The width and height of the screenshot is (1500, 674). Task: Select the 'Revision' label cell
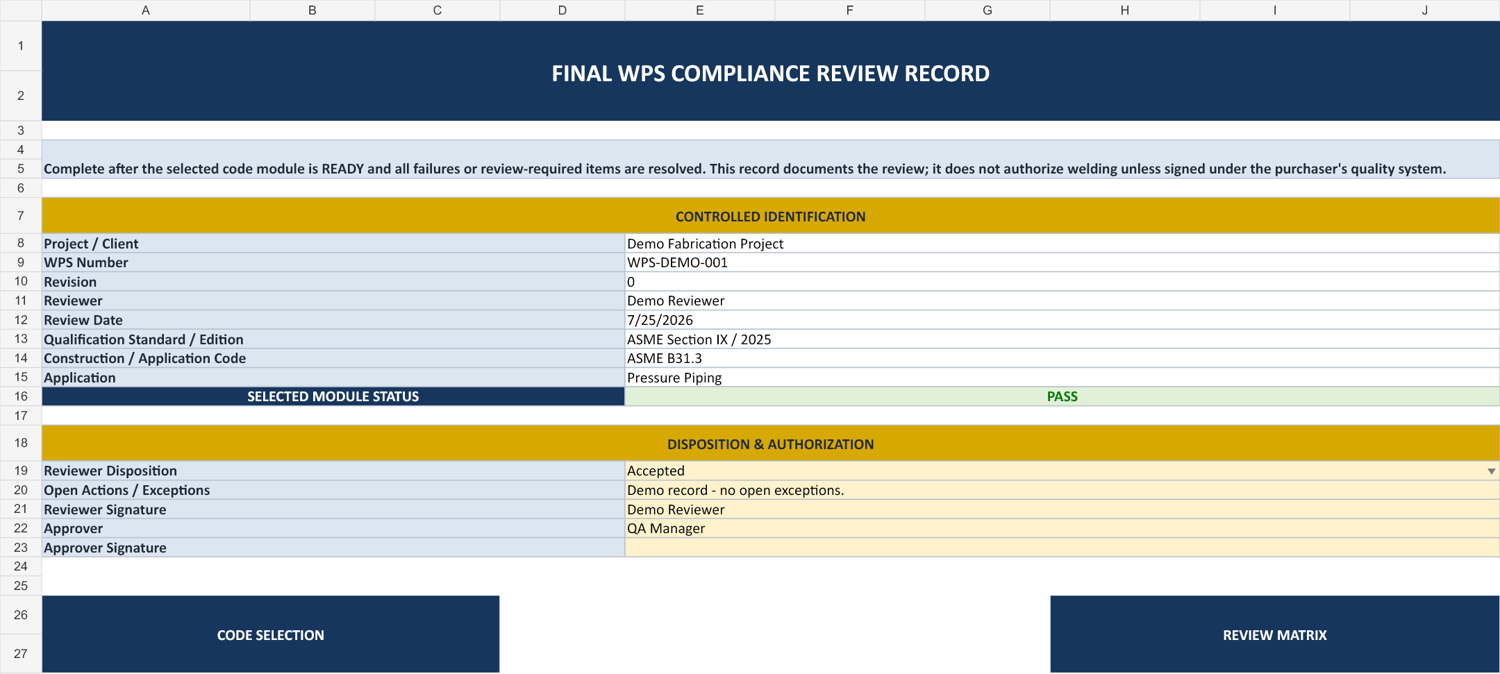333,281
